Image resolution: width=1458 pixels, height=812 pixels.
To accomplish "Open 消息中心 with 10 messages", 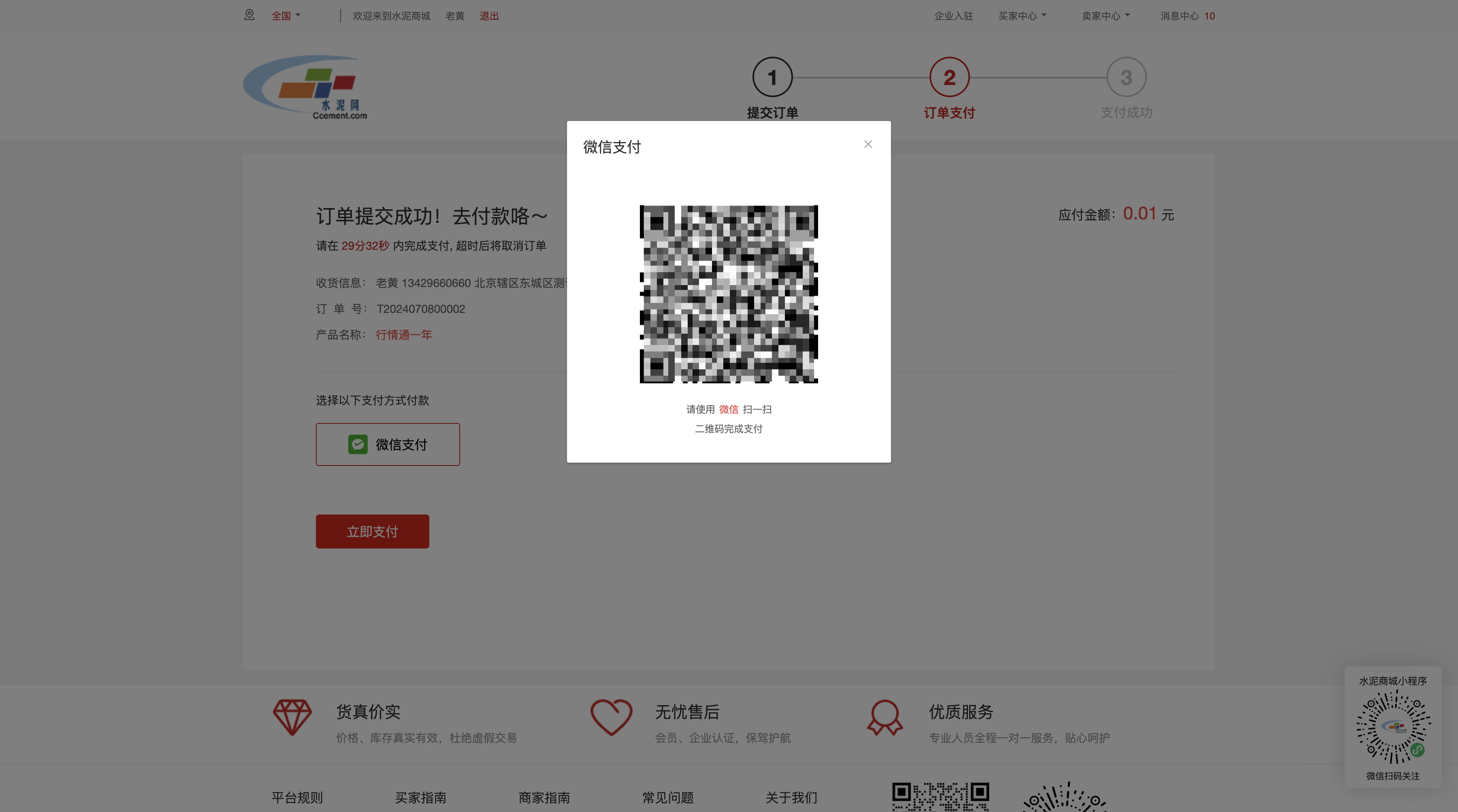I will pos(1187,16).
